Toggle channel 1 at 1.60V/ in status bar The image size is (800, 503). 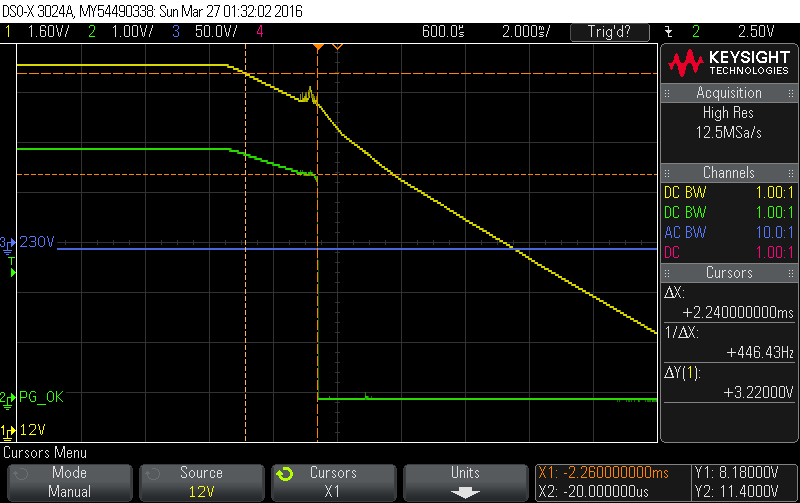[x=37, y=32]
